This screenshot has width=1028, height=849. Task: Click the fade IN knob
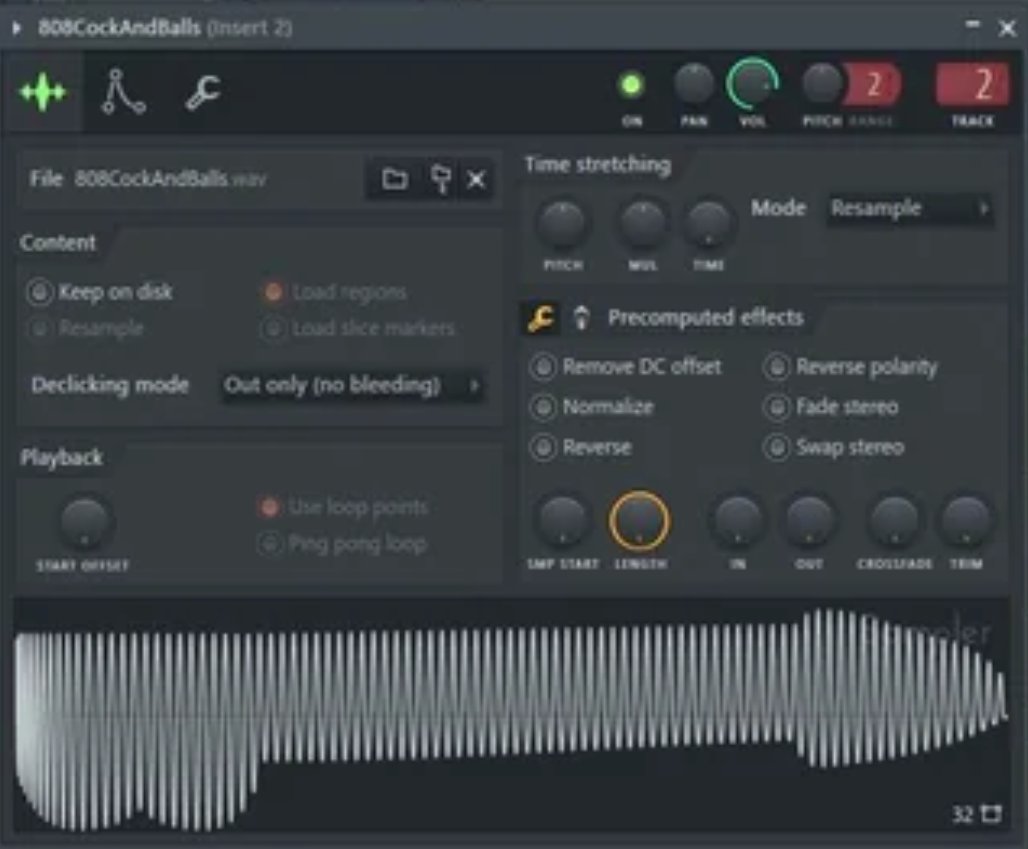click(x=738, y=521)
